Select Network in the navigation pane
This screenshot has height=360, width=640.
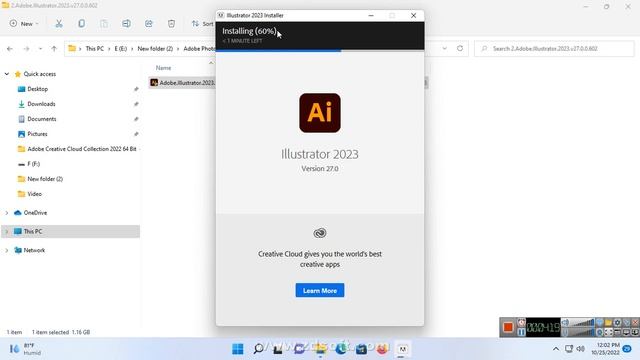(x=34, y=250)
